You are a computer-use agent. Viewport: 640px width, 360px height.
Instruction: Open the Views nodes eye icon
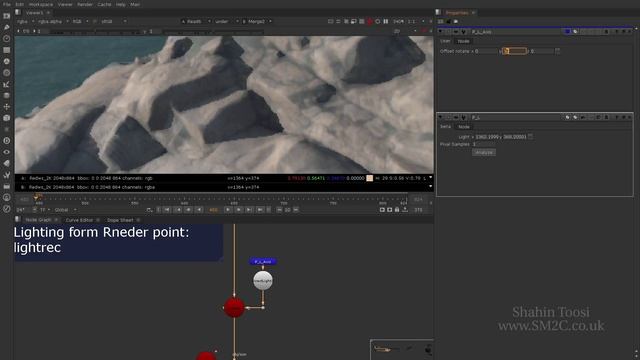click(x=7, y=152)
